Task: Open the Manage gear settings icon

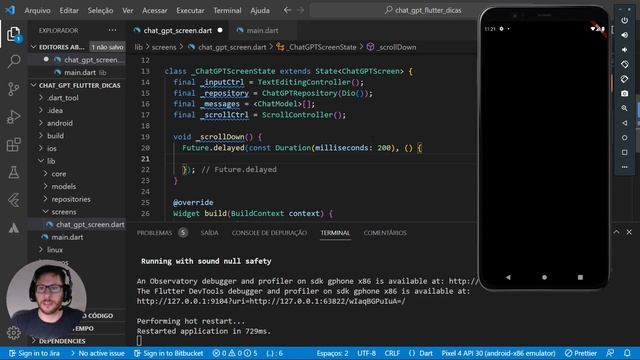Action: [13, 333]
